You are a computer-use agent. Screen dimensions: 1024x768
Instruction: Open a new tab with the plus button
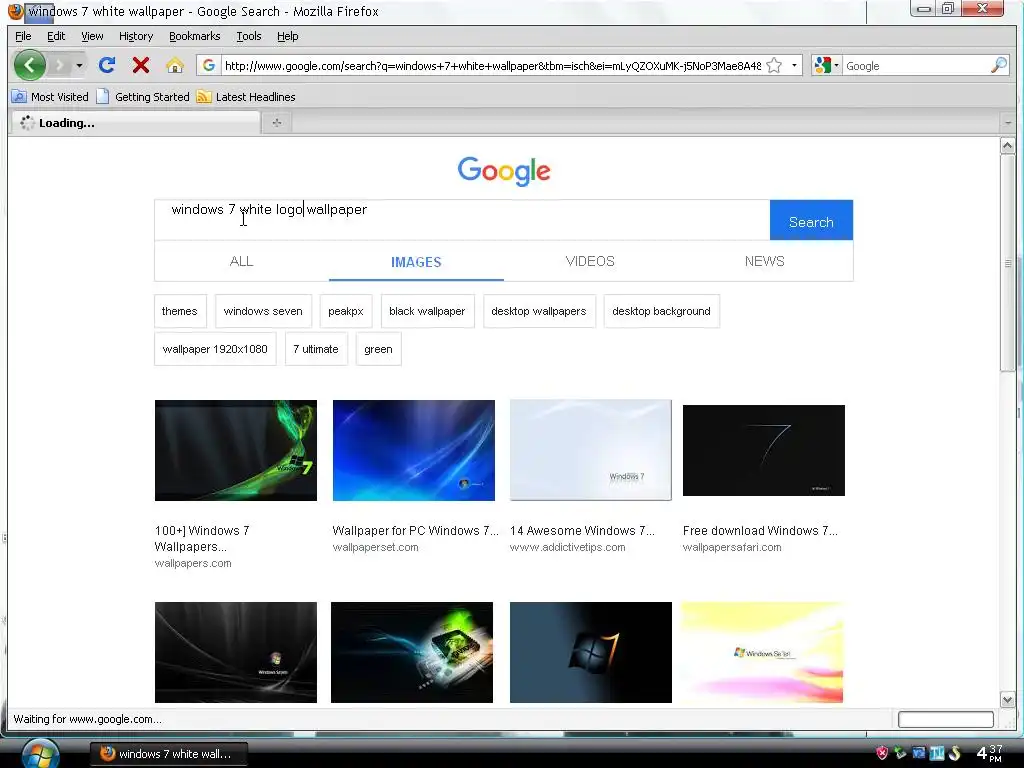click(x=277, y=123)
